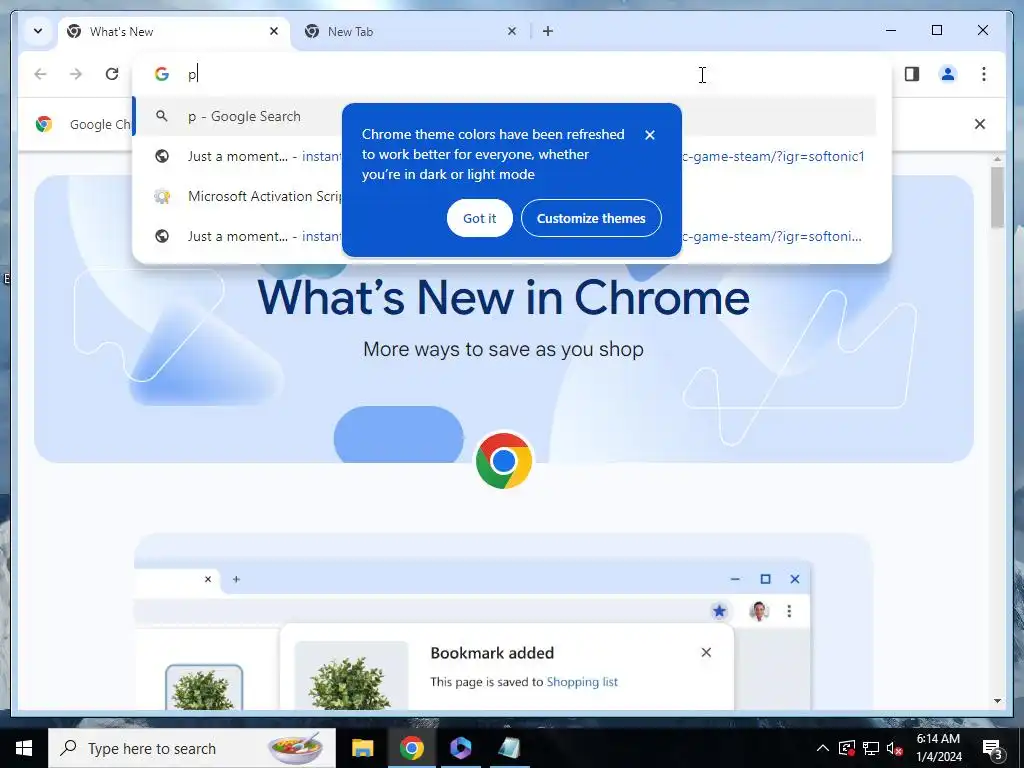Click the Google Chrome logo in page header

pos(44,124)
